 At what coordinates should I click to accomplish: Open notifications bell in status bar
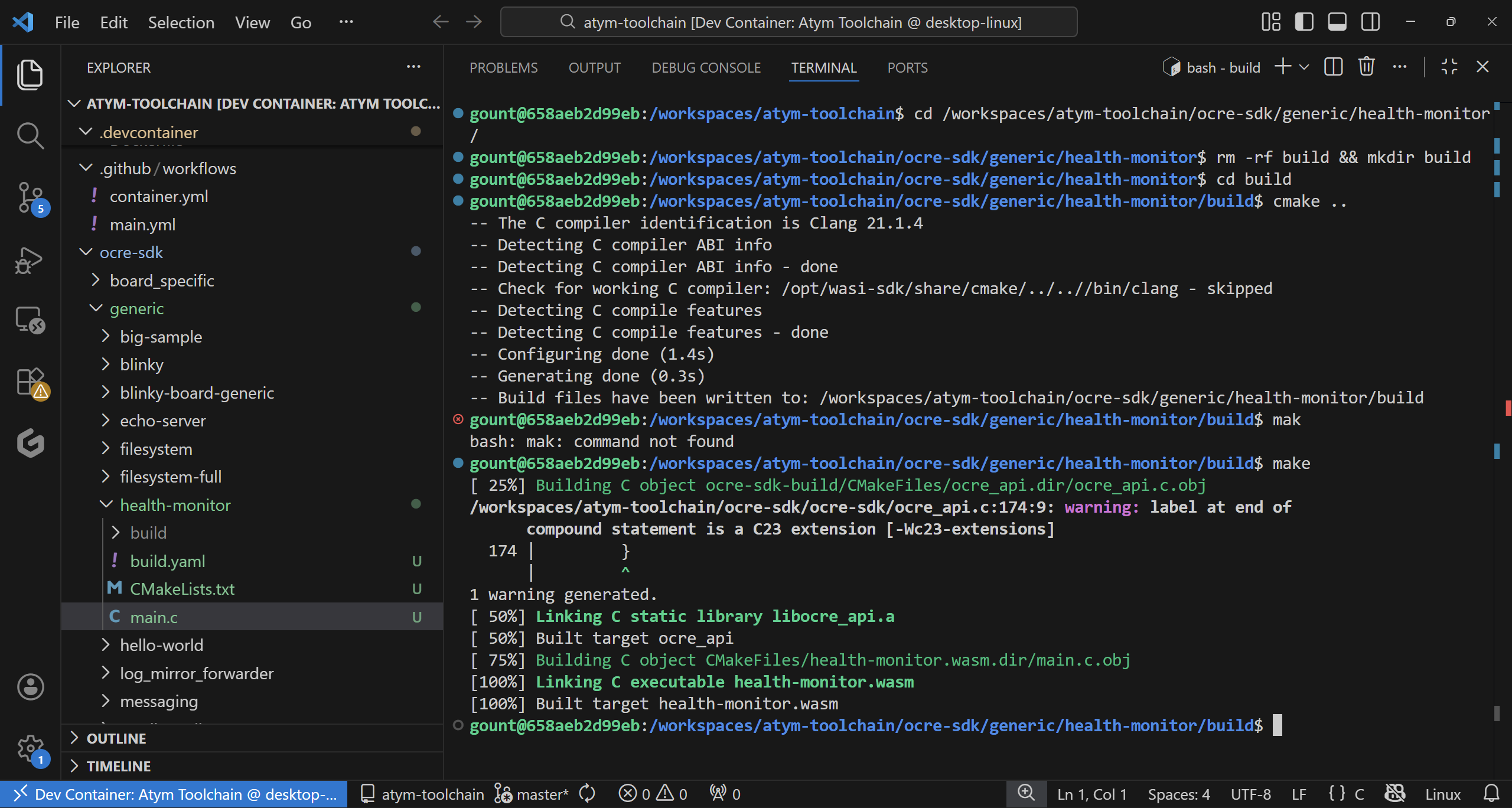(1493, 793)
